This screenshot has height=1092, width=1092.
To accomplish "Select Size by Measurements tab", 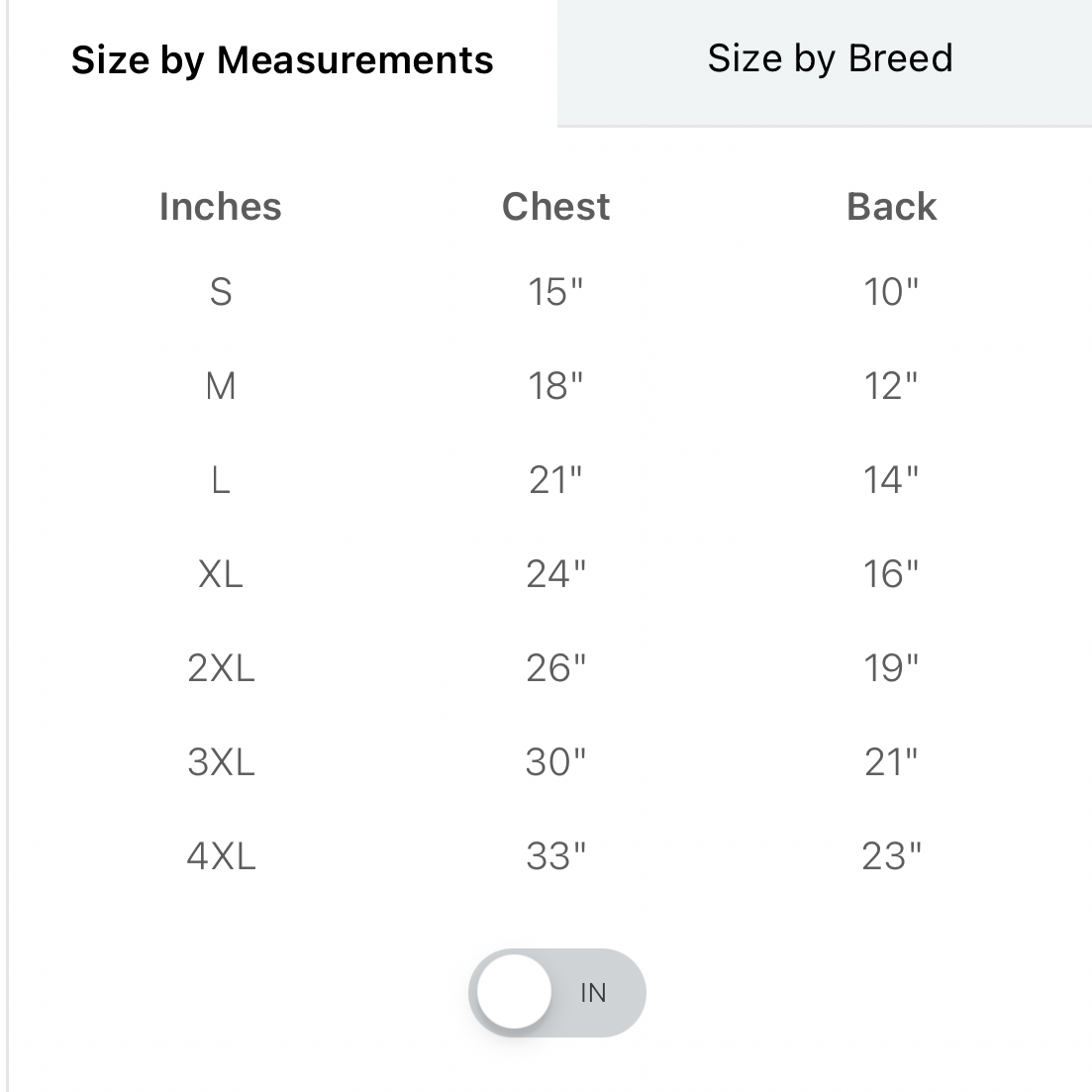I will (282, 60).
